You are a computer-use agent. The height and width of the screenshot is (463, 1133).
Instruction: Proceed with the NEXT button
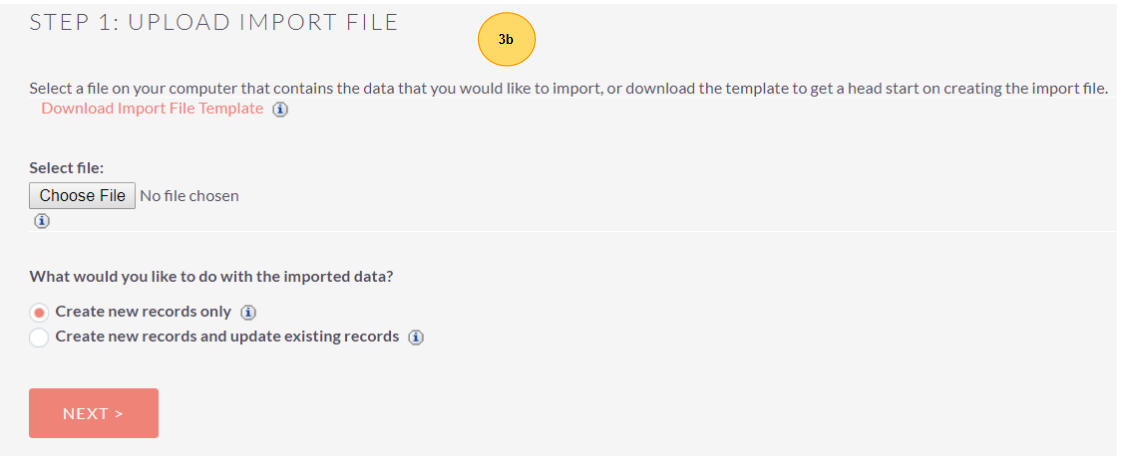[93, 413]
